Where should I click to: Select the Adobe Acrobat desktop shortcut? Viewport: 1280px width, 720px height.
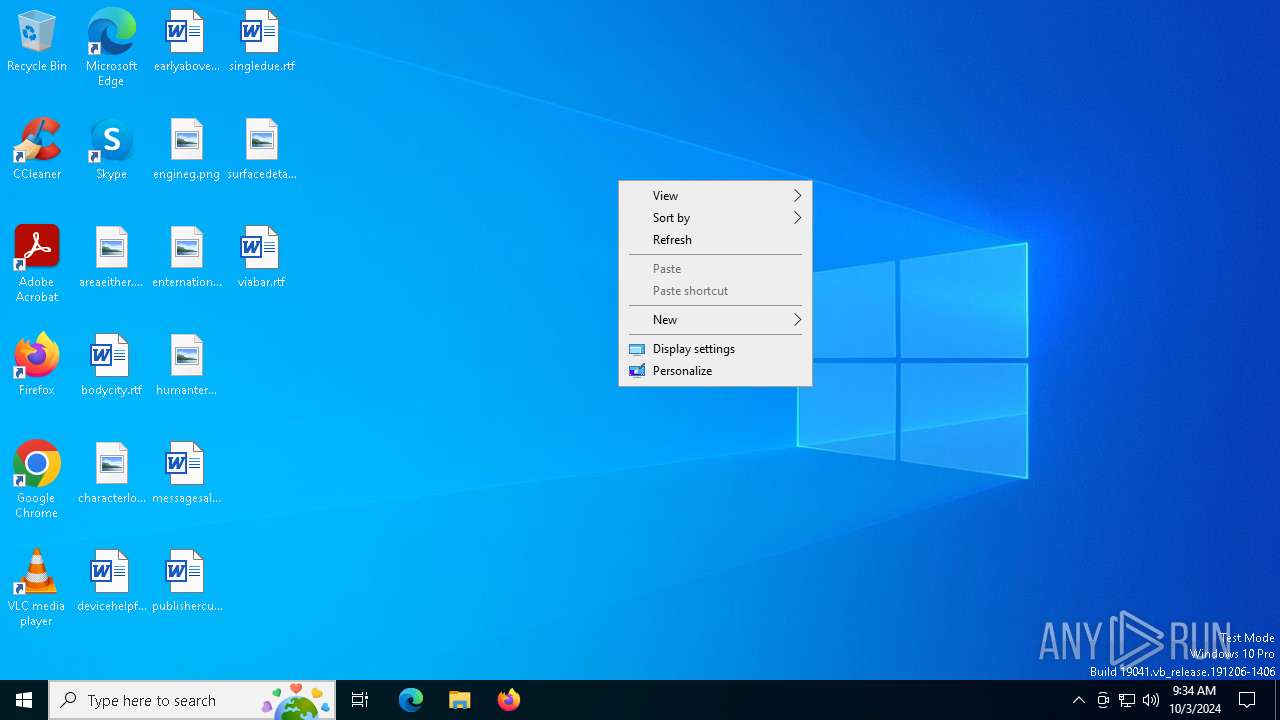pos(37,264)
